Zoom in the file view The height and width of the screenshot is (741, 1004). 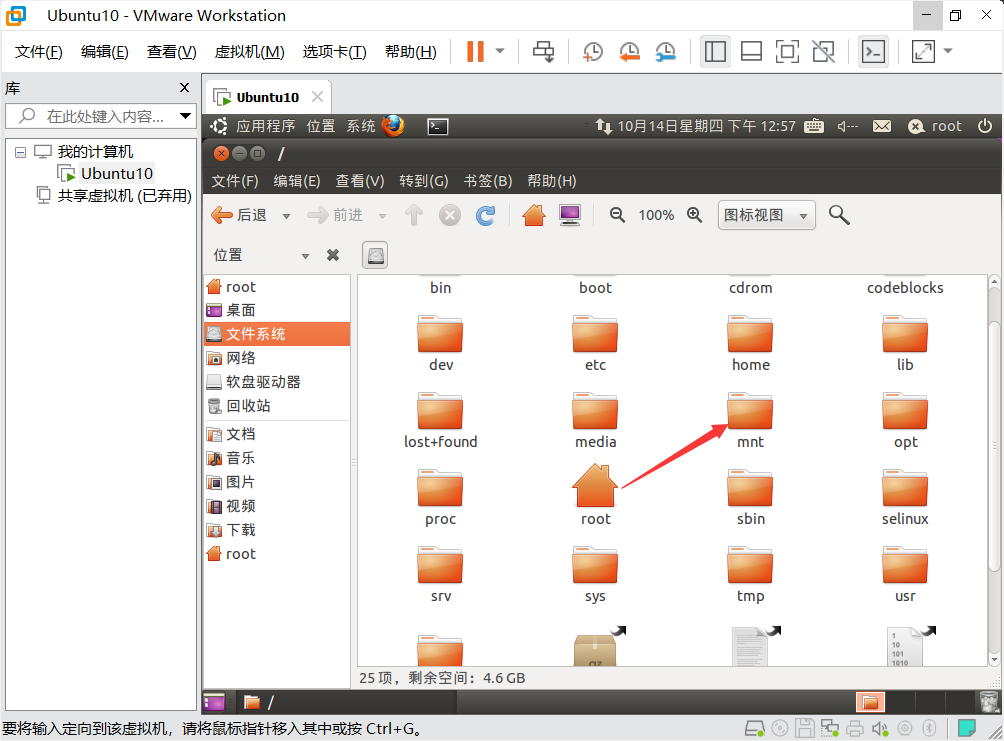point(695,215)
